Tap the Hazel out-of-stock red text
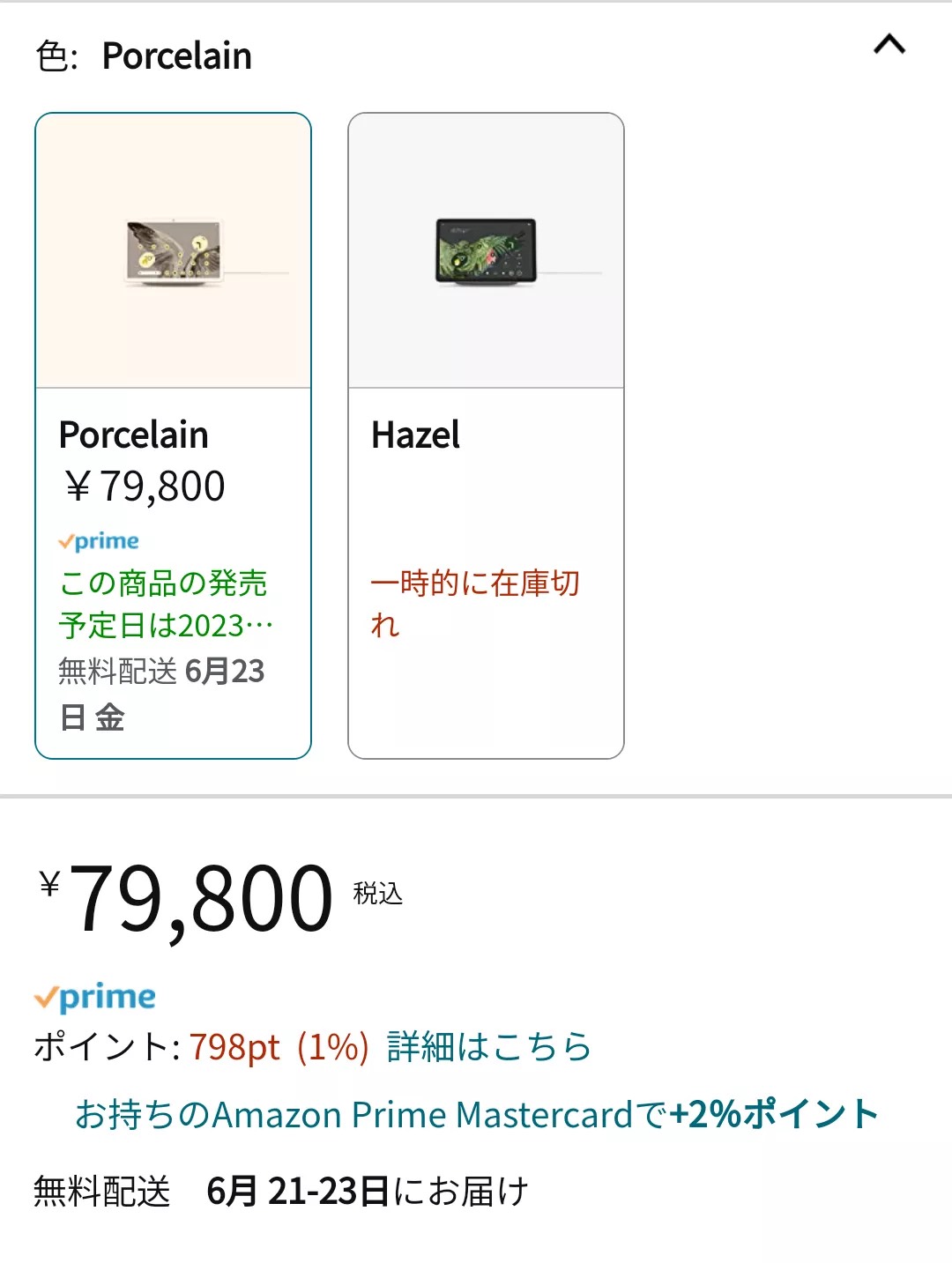 tap(474, 603)
